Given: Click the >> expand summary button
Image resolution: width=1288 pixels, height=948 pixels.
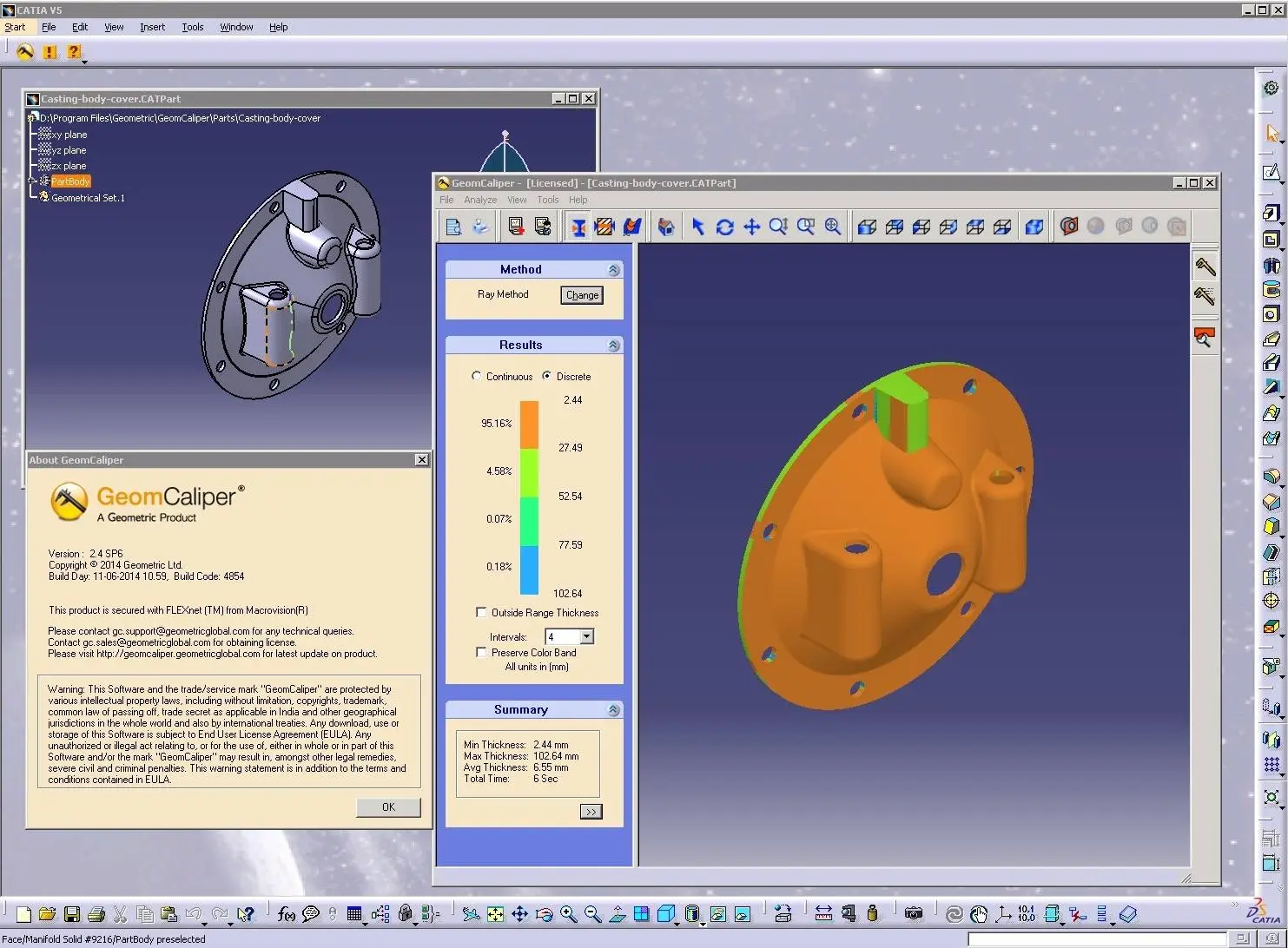Looking at the screenshot, I should [591, 812].
